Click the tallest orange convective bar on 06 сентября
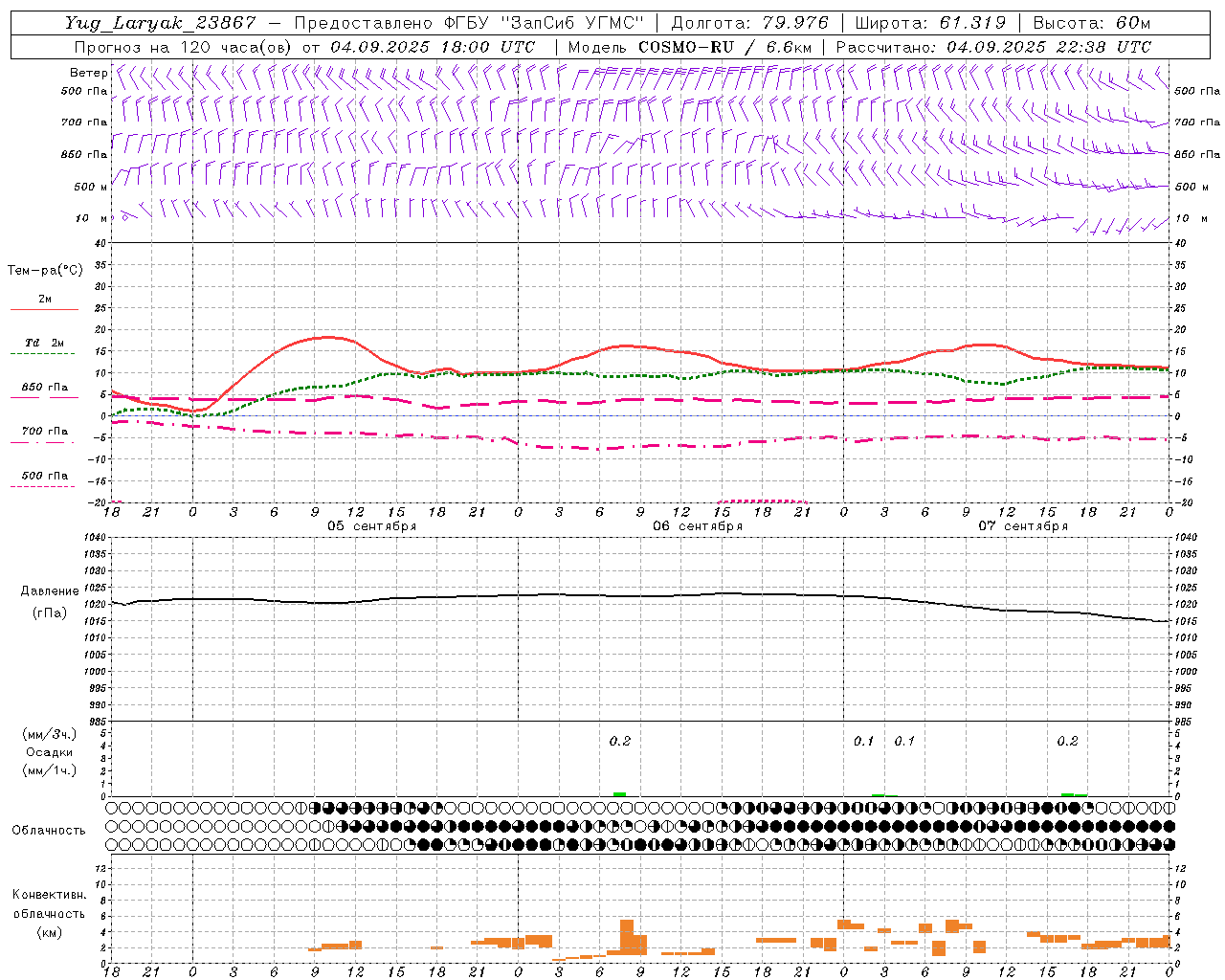 pyautogui.click(x=627, y=937)
